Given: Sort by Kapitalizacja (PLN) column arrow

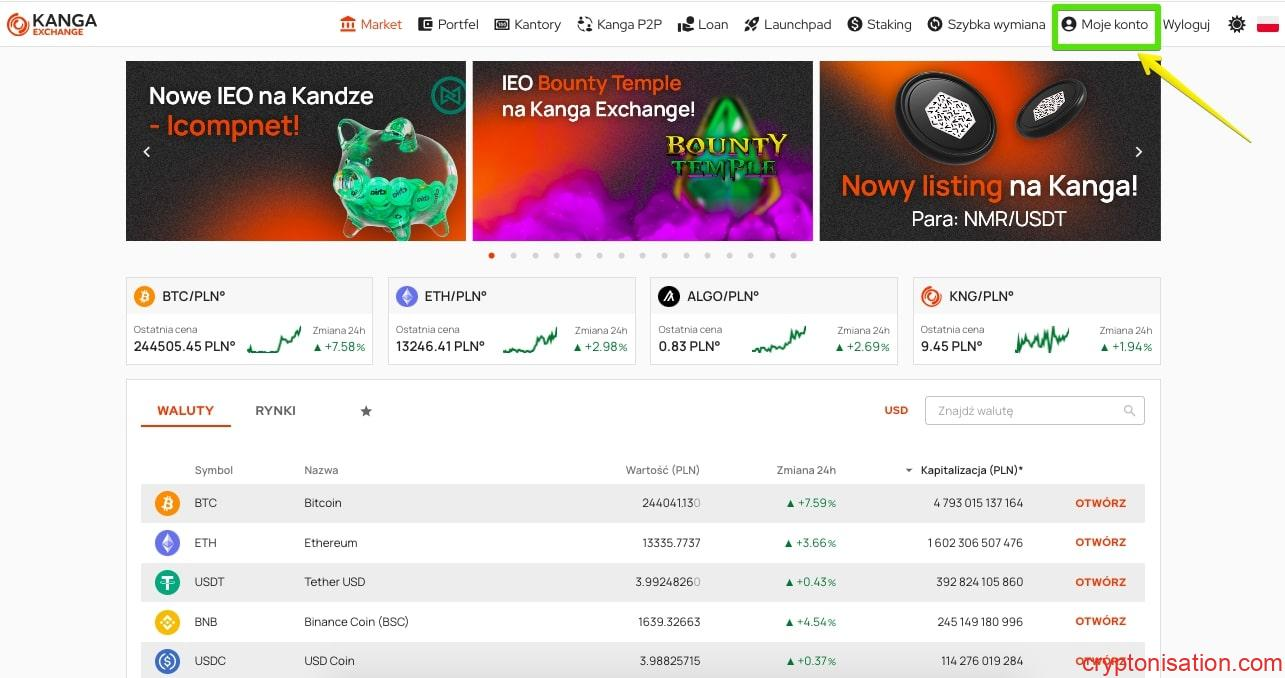Looking at the screenshot, I should [x=909, y=470].
